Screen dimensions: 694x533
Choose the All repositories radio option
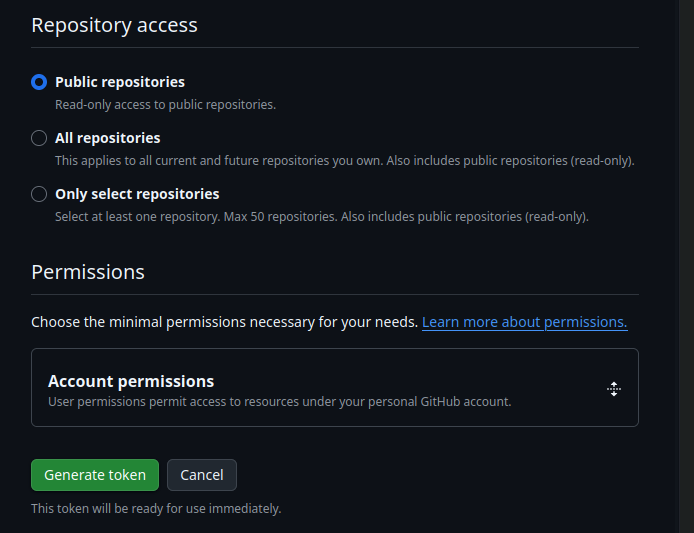tap(39, 138)
